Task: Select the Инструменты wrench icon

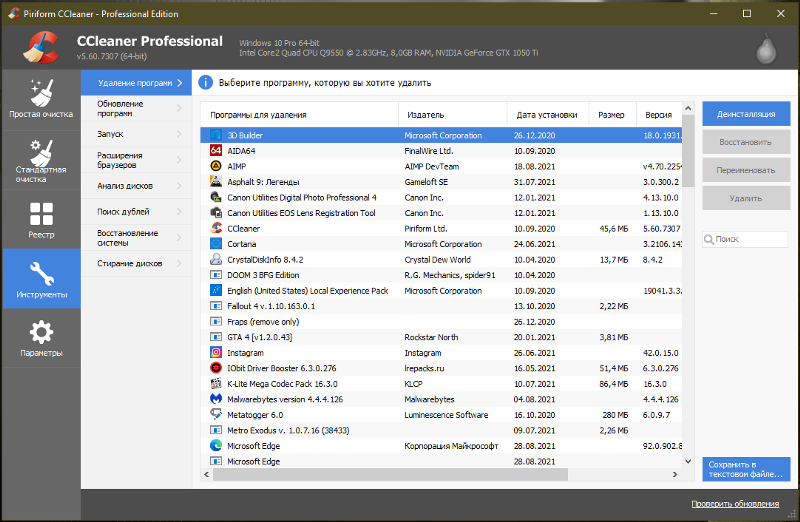Action: pyautogui.click(x=41, y=274)
